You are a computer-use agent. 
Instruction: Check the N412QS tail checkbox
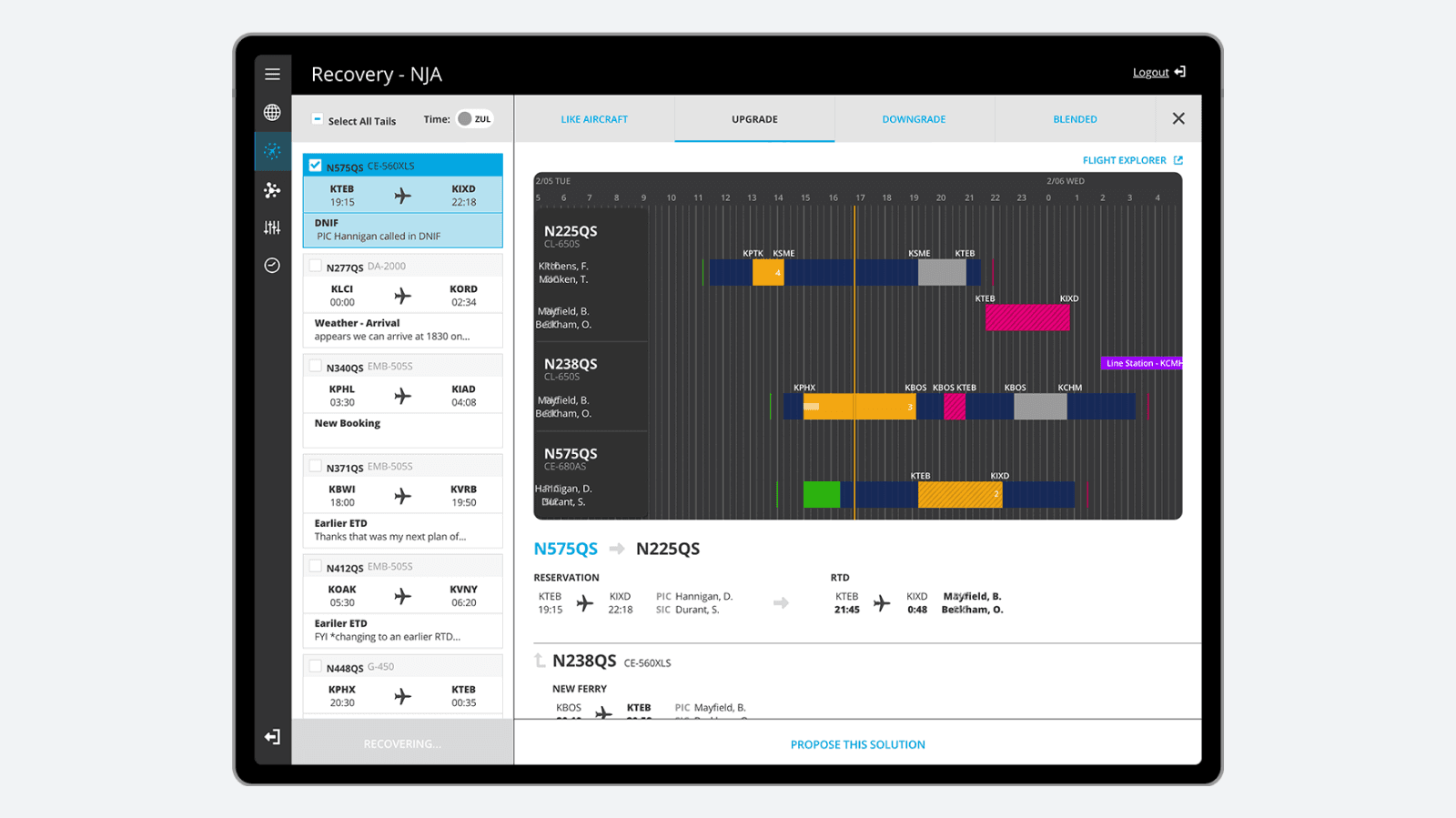tap(315, 566)
